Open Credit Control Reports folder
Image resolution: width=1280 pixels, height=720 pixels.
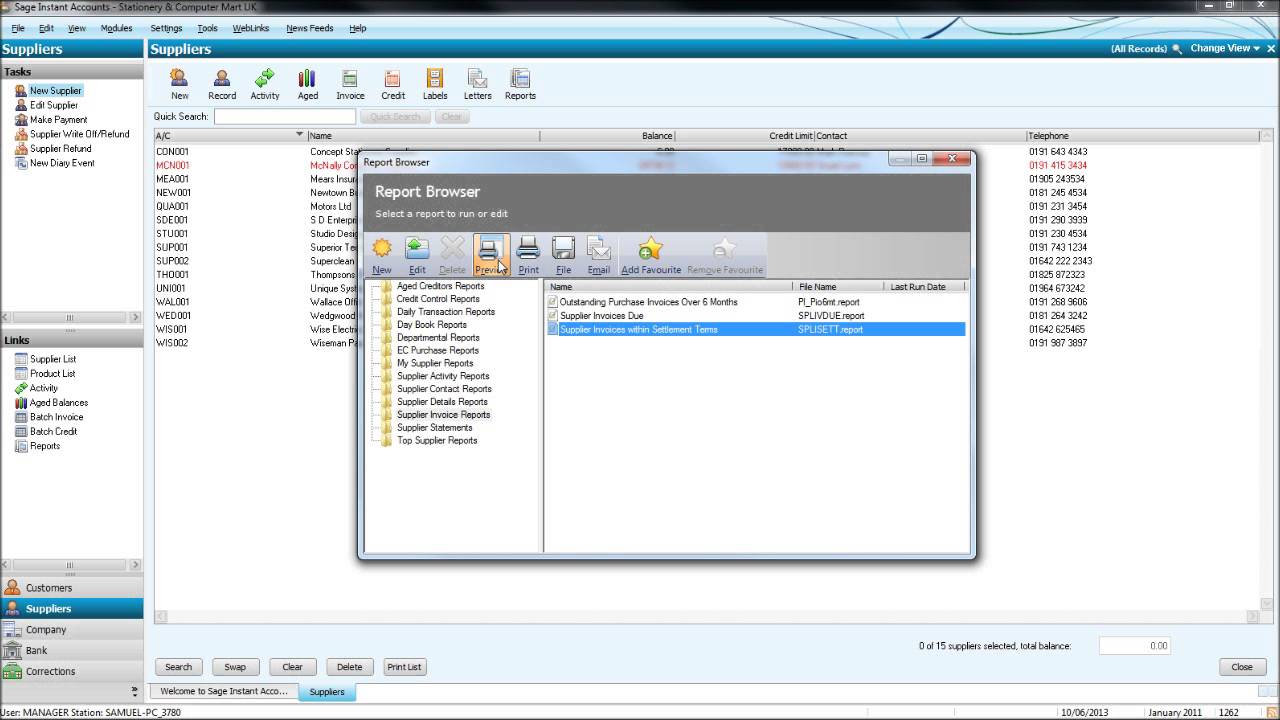click(438, 299)
